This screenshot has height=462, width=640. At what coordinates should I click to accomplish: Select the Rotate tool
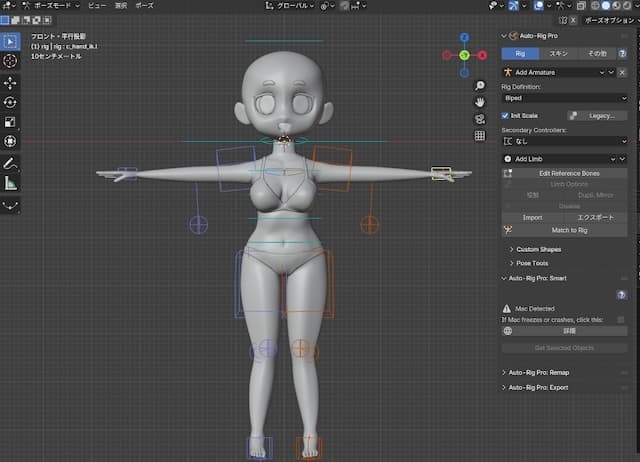10,102
